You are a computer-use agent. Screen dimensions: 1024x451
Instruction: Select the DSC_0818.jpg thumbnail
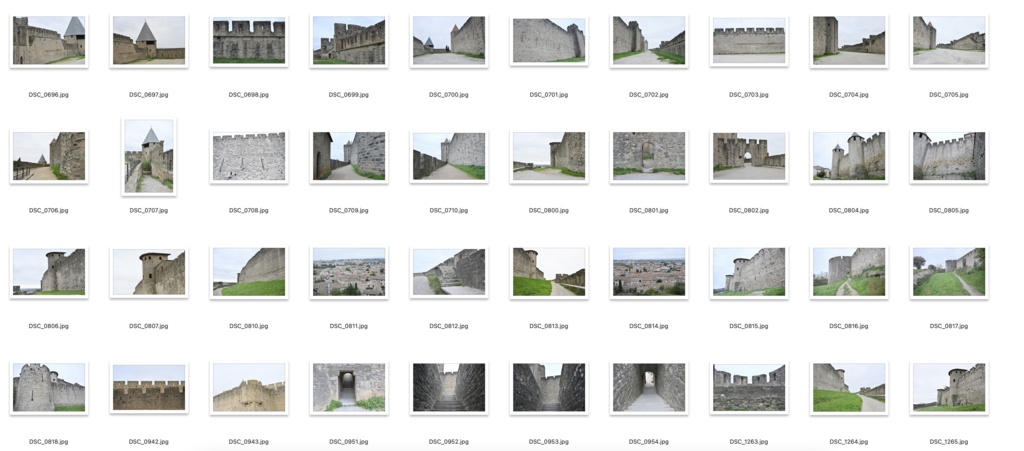pos(49,387)
